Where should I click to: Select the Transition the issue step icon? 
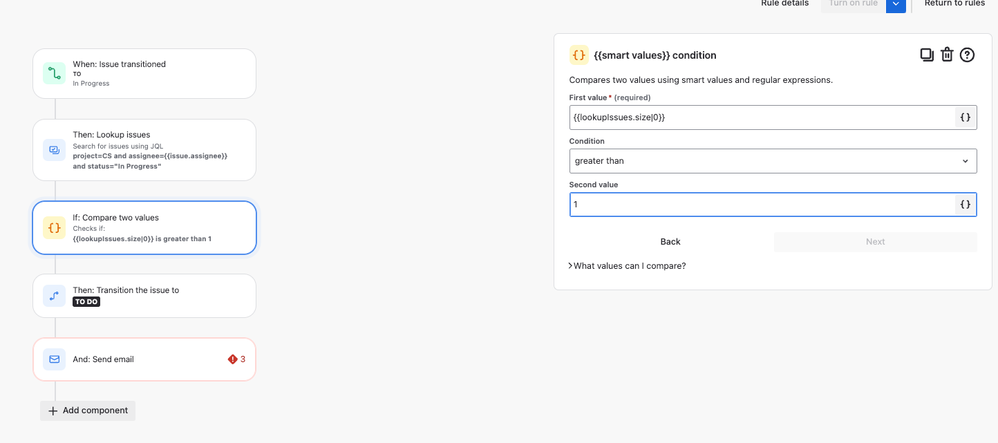[54, 296]
